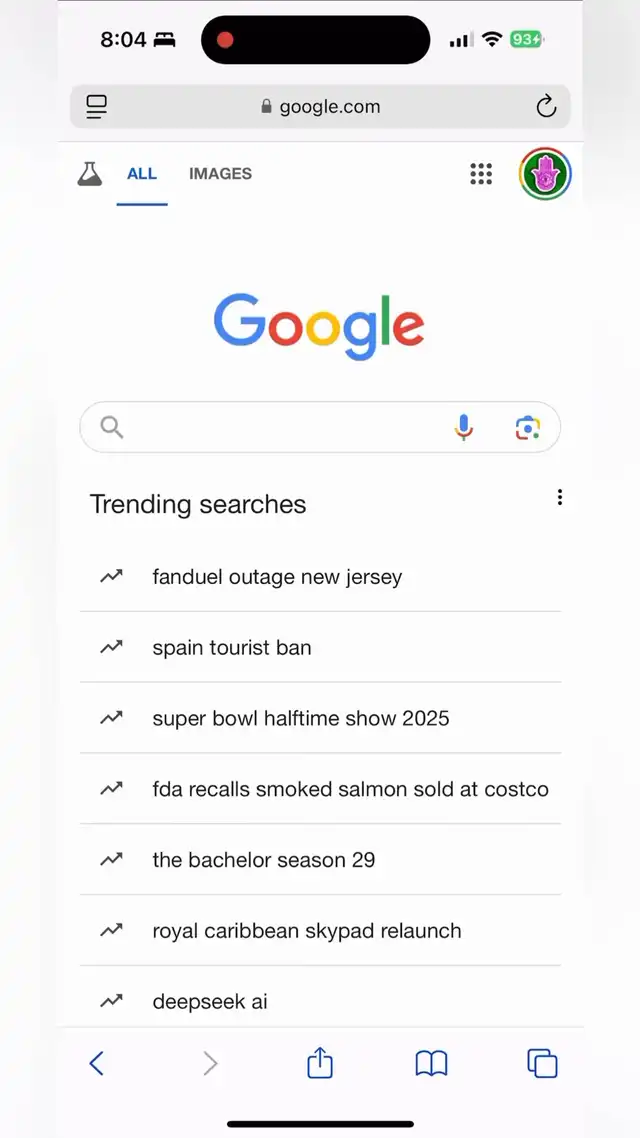Search trending 'fanduel outage new jersey'

click(x=277, y=577)
